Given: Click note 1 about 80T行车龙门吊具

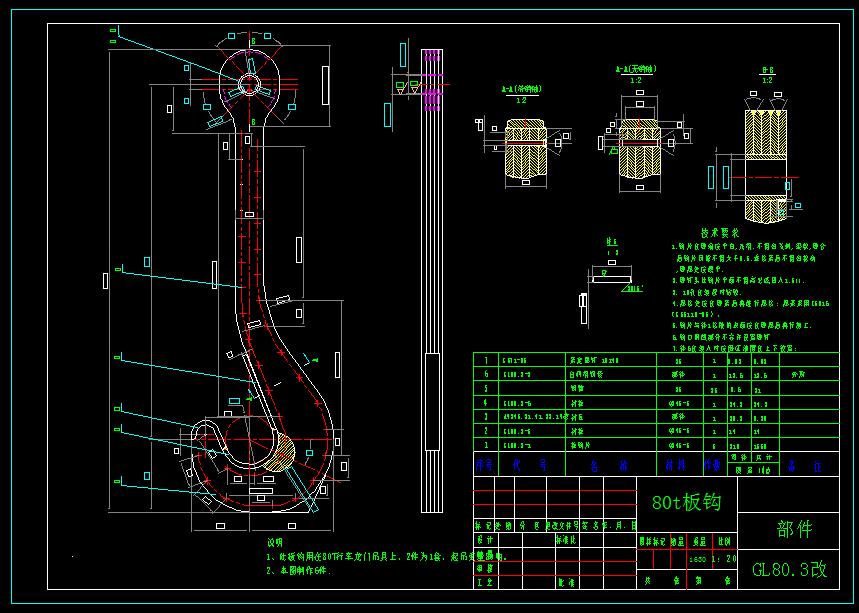Looking at the screenshot, I should pos(387,557).
